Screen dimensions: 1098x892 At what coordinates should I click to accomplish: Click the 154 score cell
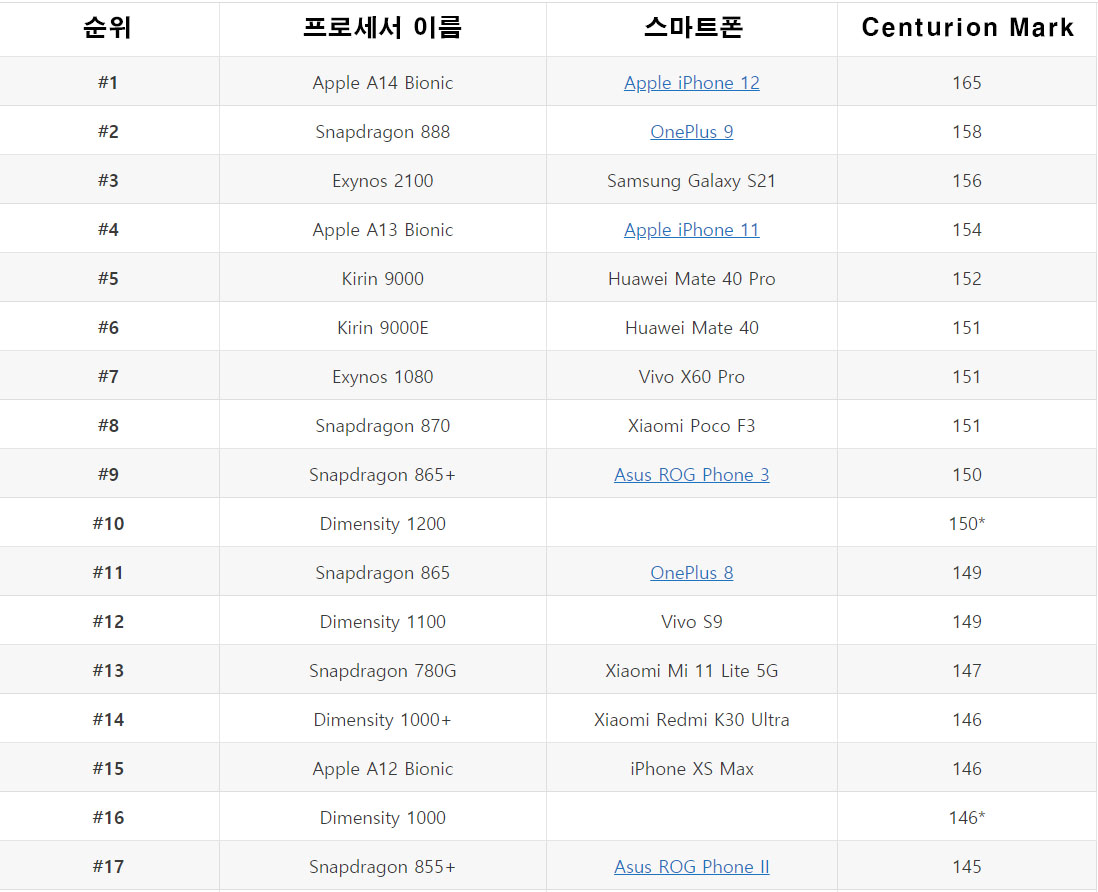pos(966,230)
